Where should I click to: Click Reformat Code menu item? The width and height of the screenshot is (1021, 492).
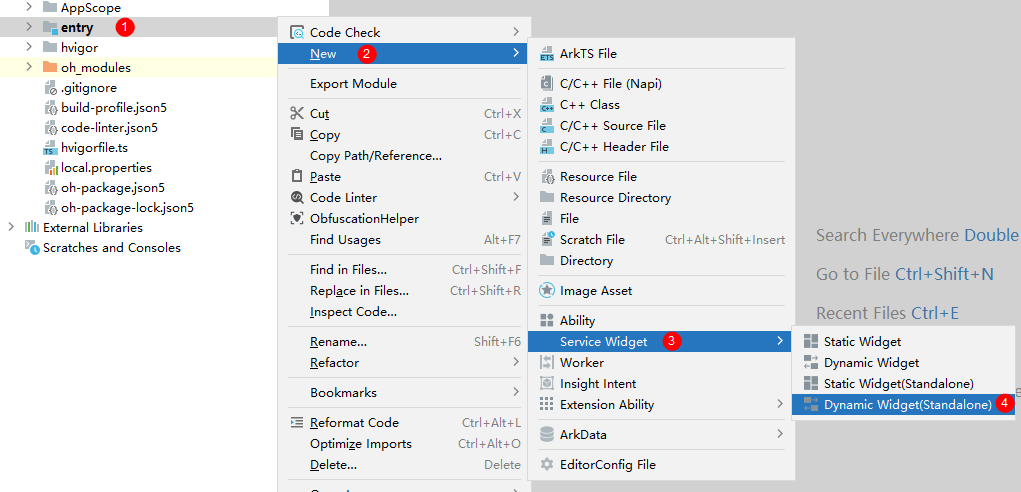354,423
